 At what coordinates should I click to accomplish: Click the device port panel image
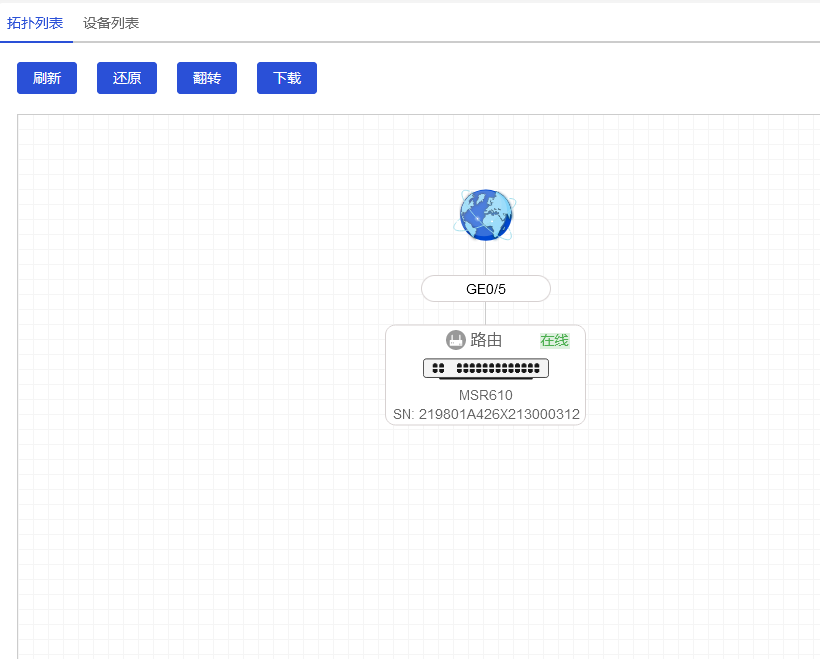tap(486, 368)
